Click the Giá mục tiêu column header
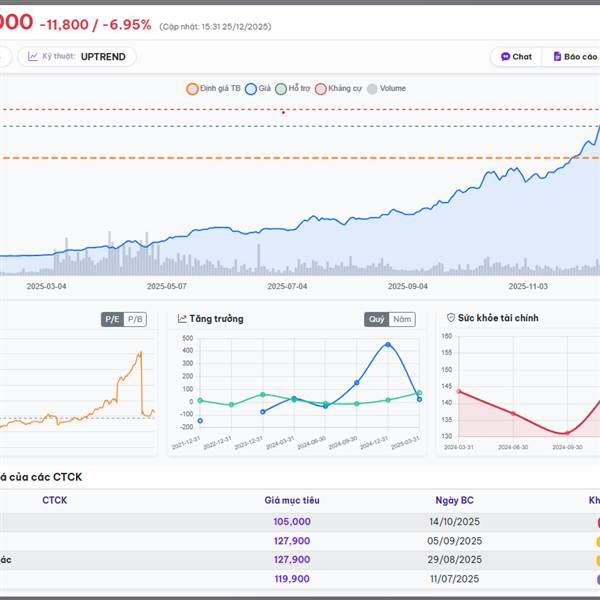The height and width of the screenshot is (600, 600). click(292, 499)
